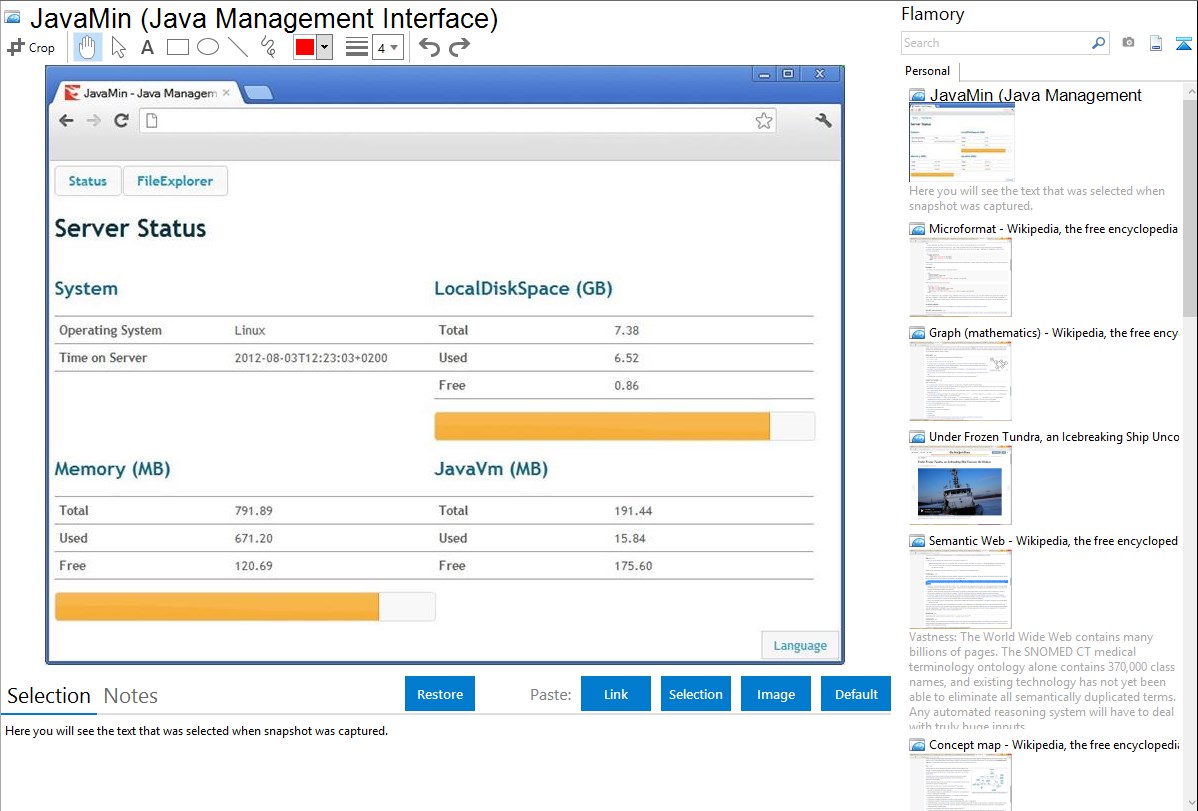Select the JavaMin - Java Management browser tab
The image size is (1198, 811).
(x=147, y=93)
